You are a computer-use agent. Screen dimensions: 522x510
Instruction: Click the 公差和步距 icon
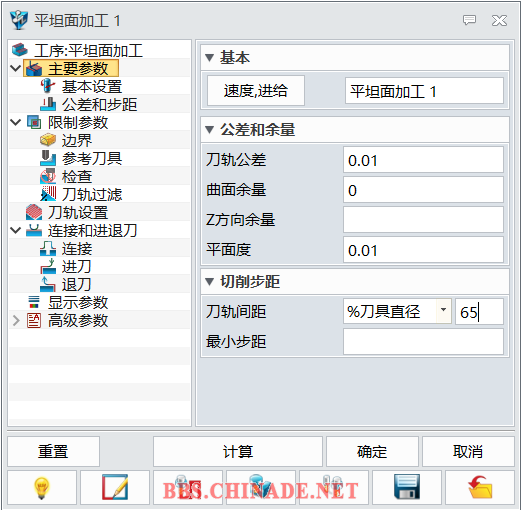48,104
